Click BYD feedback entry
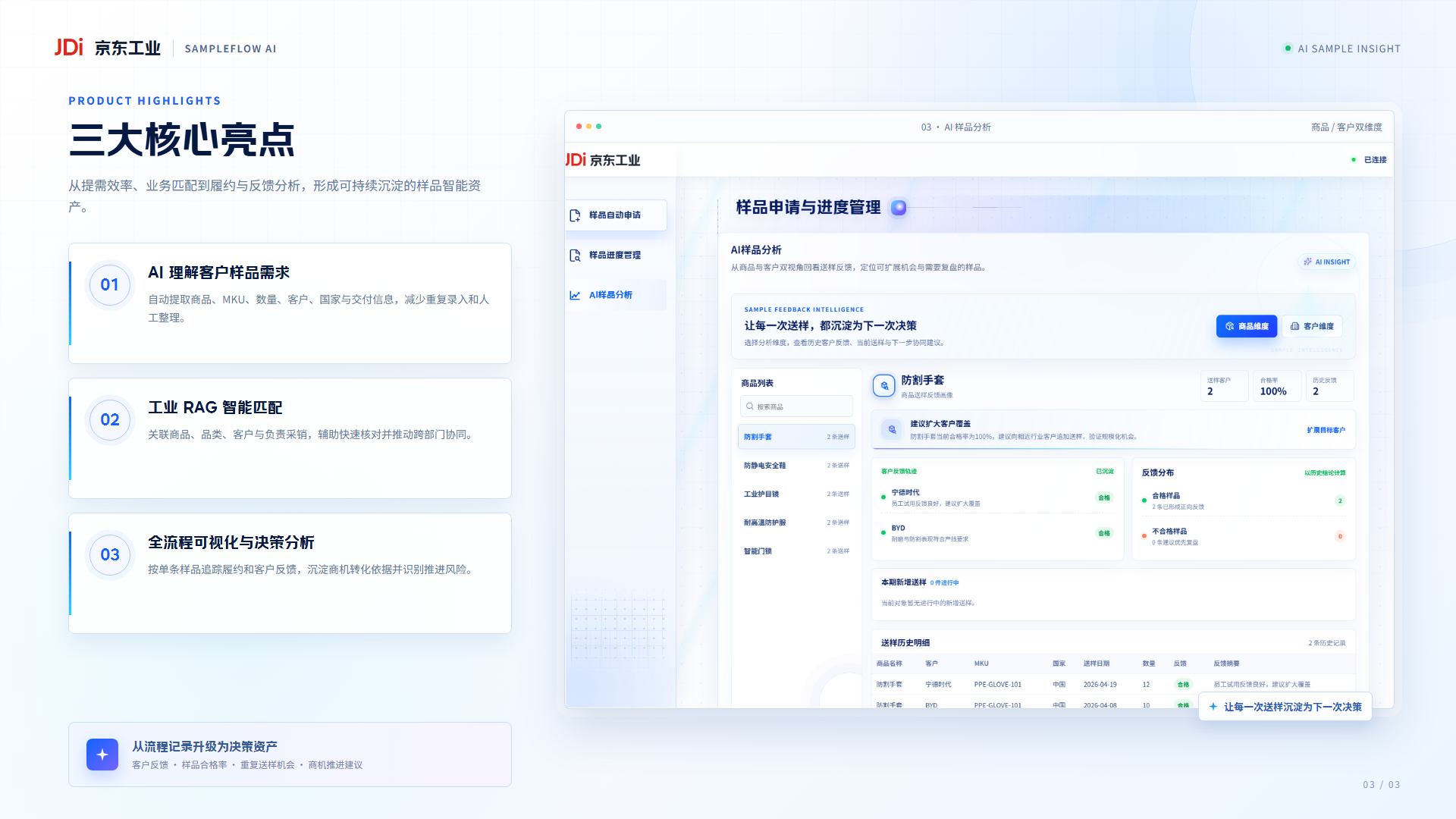Image resolution: width=1456 pixels, height=819 pixels. coord(997,533)
